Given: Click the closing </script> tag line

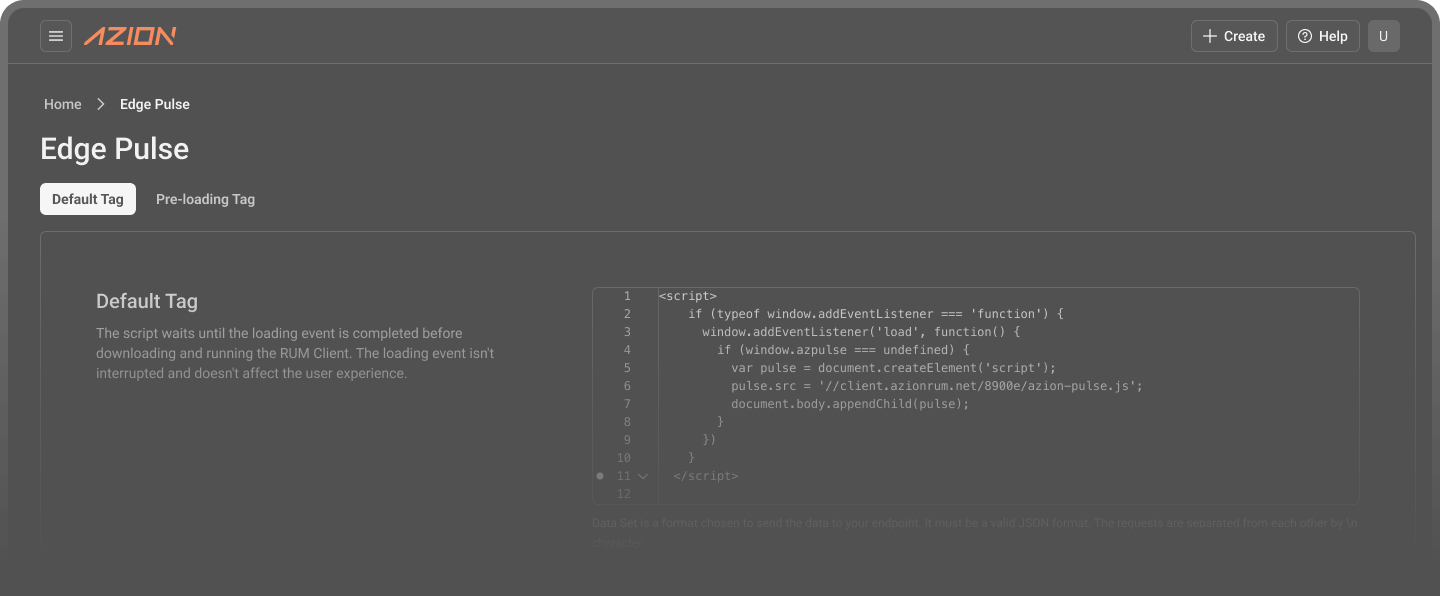Looking at the screenshot, I should (x=706, y=476).
